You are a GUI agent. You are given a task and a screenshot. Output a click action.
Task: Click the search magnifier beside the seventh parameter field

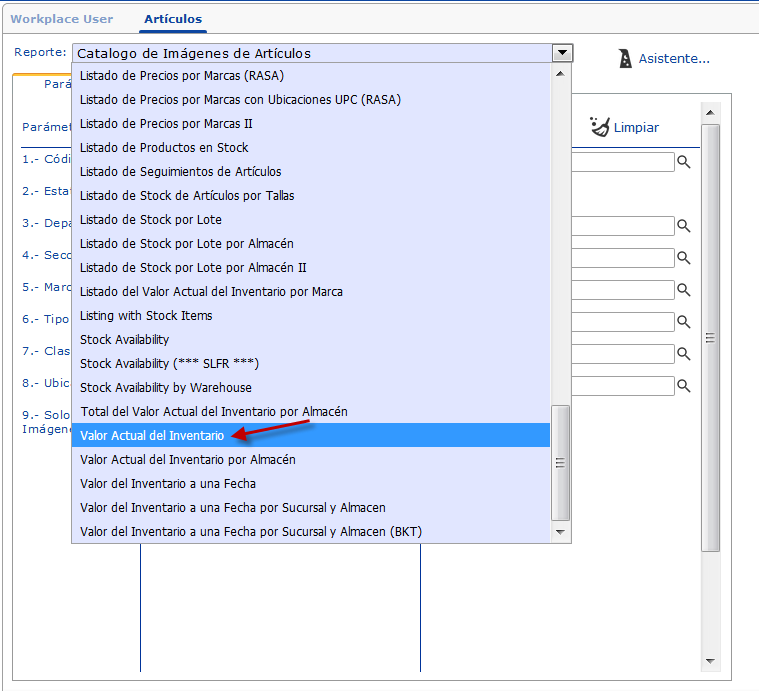point(684,354)
